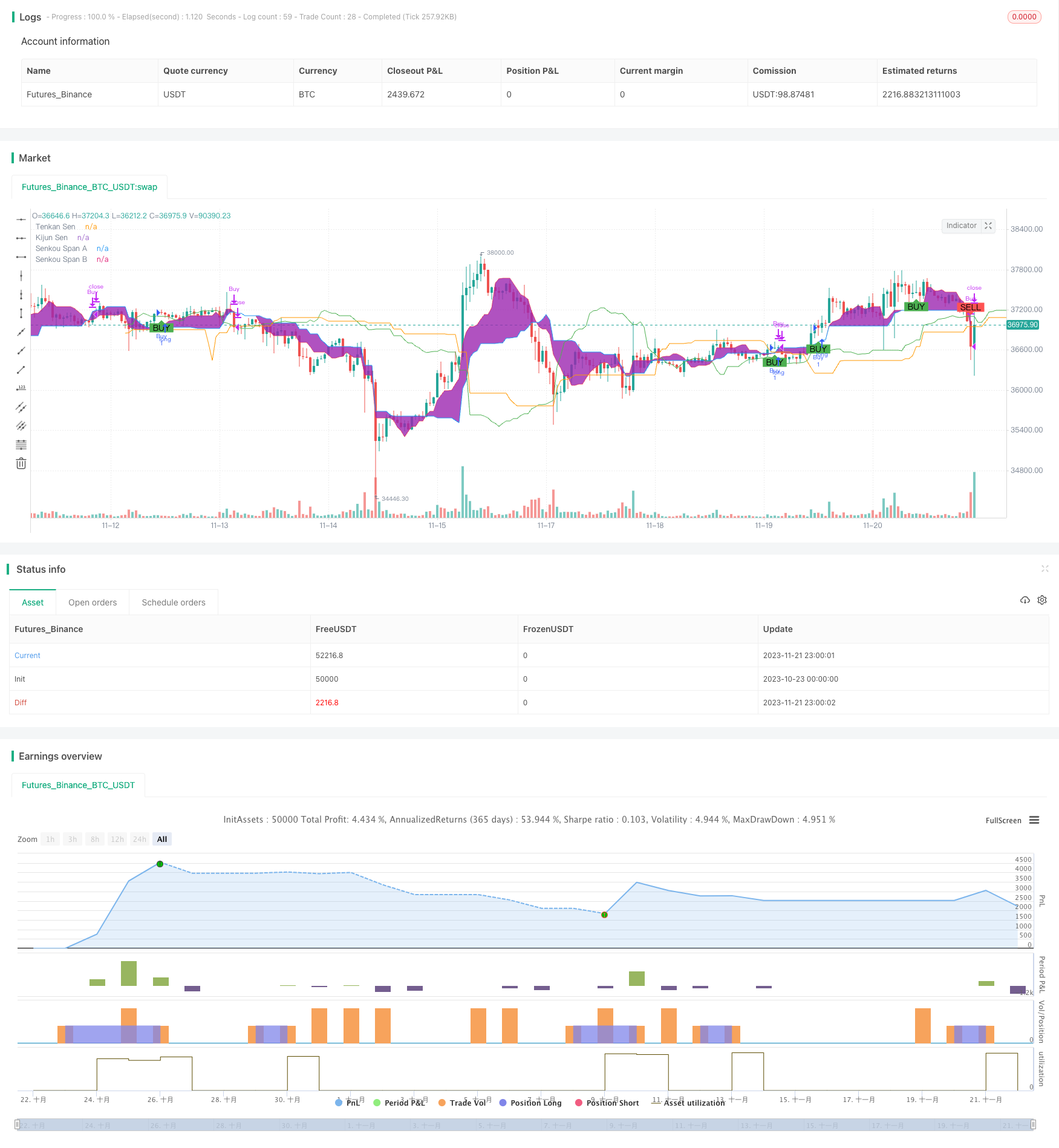Click the Comission value USDT:98.87481
Image resolution: width=1059 pixels, height=1148 pixels.
point(783,94)
